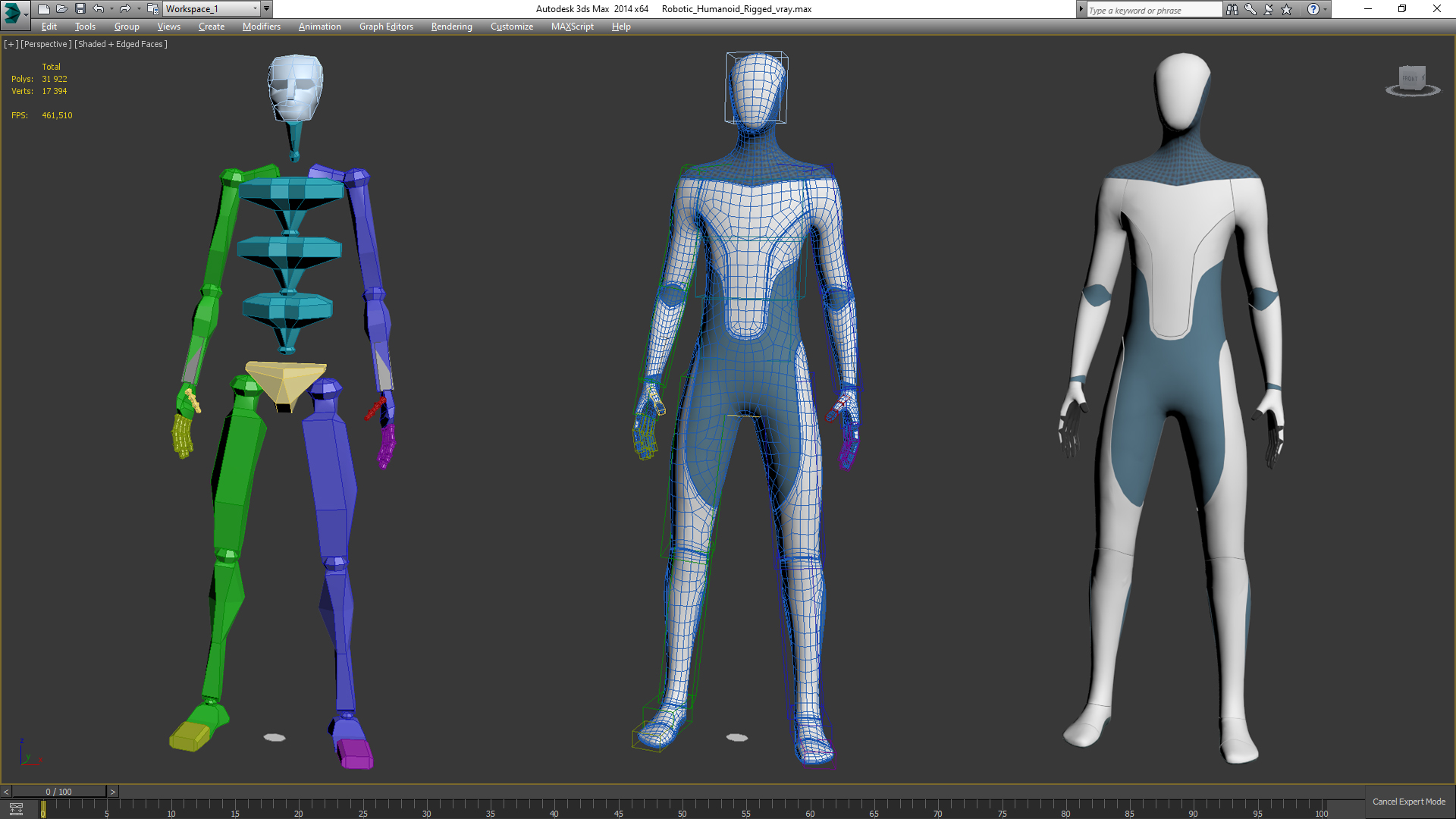This screenshot has width=1456, height=819.
Task: Click the Open File folder icon
Action: tap(61, 9)
